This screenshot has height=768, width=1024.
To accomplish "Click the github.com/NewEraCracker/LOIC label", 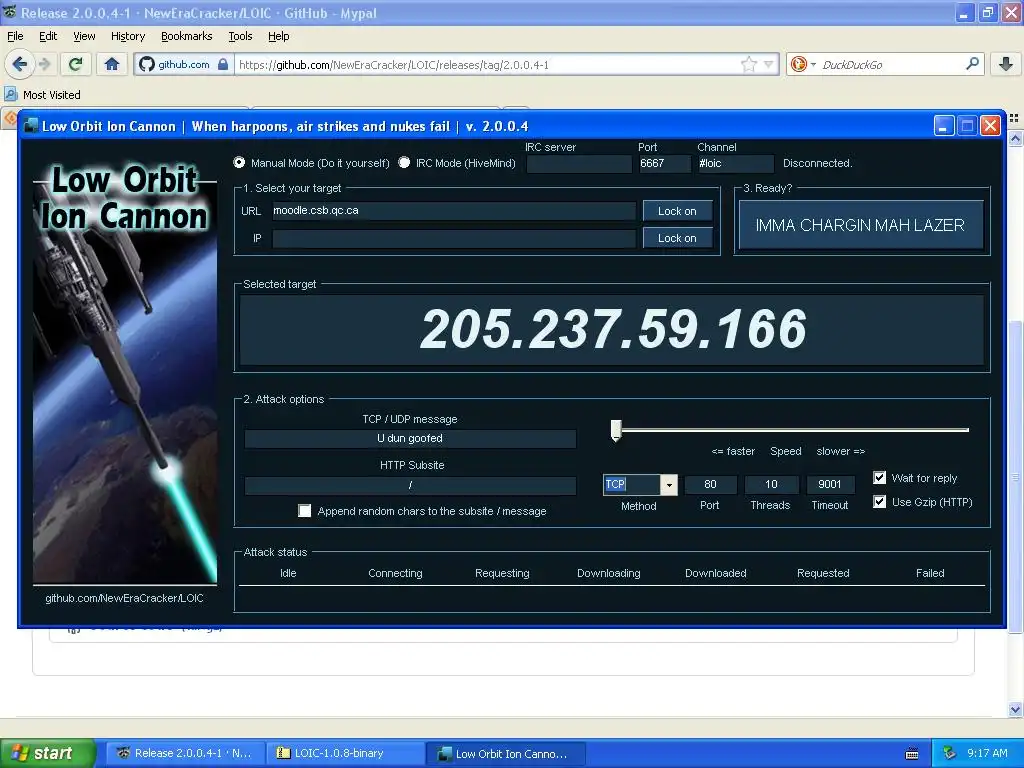I will [124, 598].
